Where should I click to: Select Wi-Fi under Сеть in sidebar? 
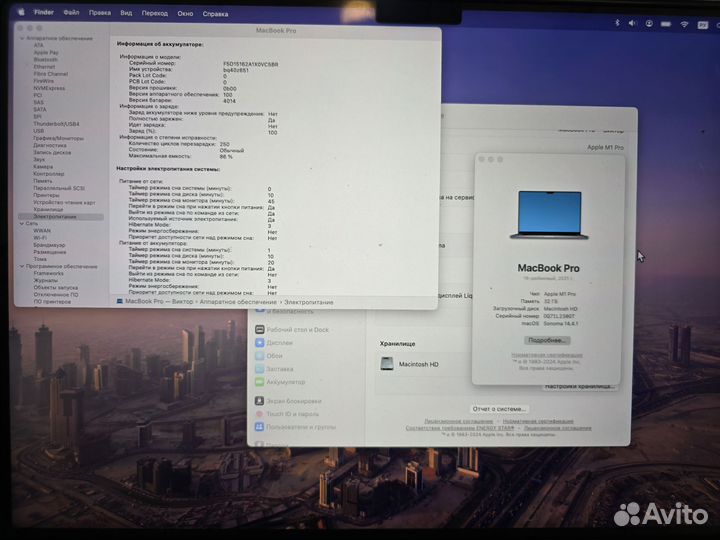coord(40,238)
